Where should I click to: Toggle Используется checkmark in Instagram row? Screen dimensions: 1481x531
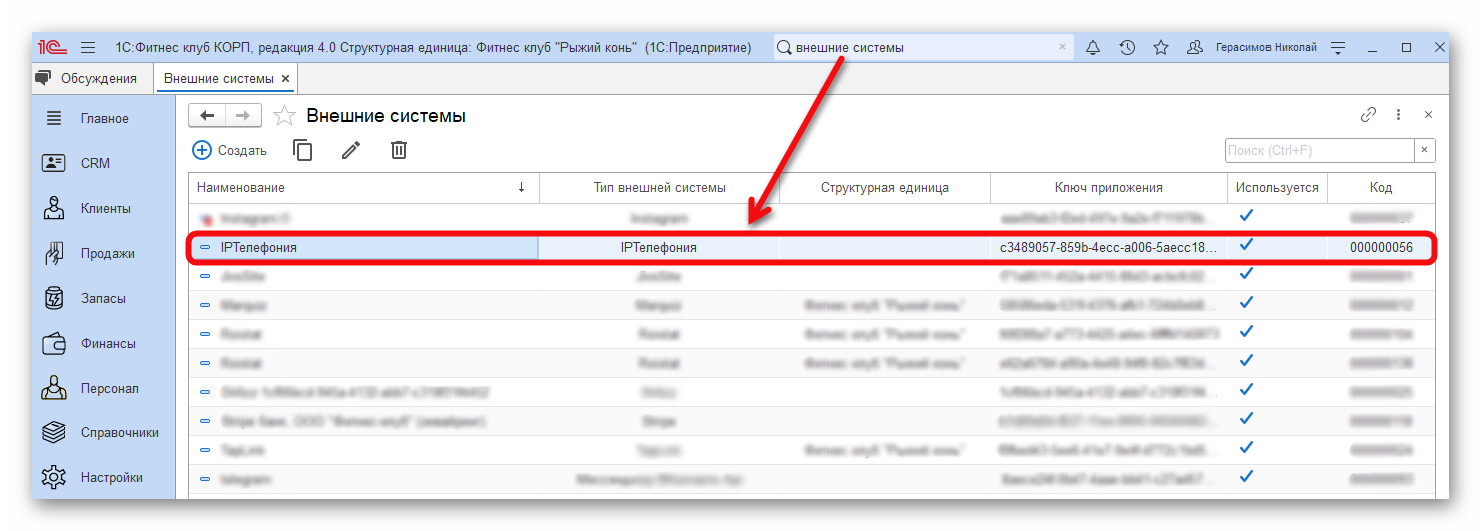(1246, 216)
